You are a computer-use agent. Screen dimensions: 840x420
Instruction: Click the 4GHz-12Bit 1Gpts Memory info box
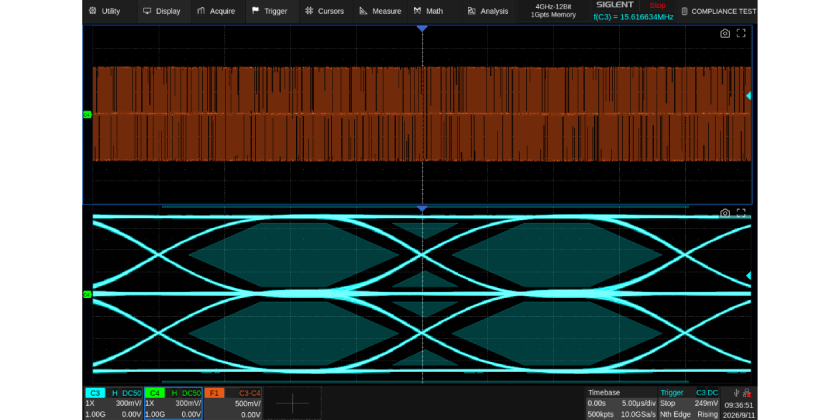[553, 11]
